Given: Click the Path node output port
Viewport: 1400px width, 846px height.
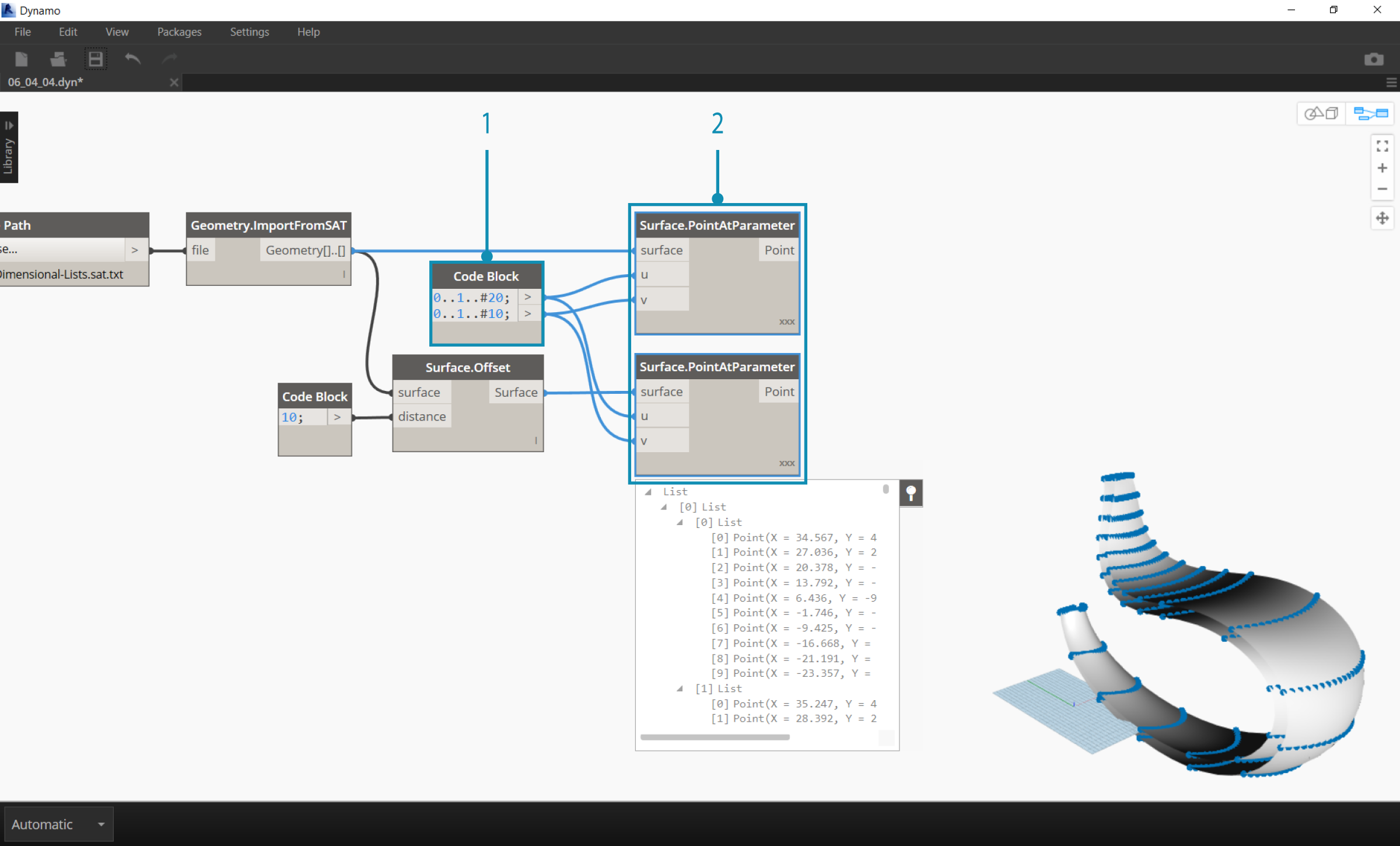Looking at the screenshot, I should click(135, 250).
